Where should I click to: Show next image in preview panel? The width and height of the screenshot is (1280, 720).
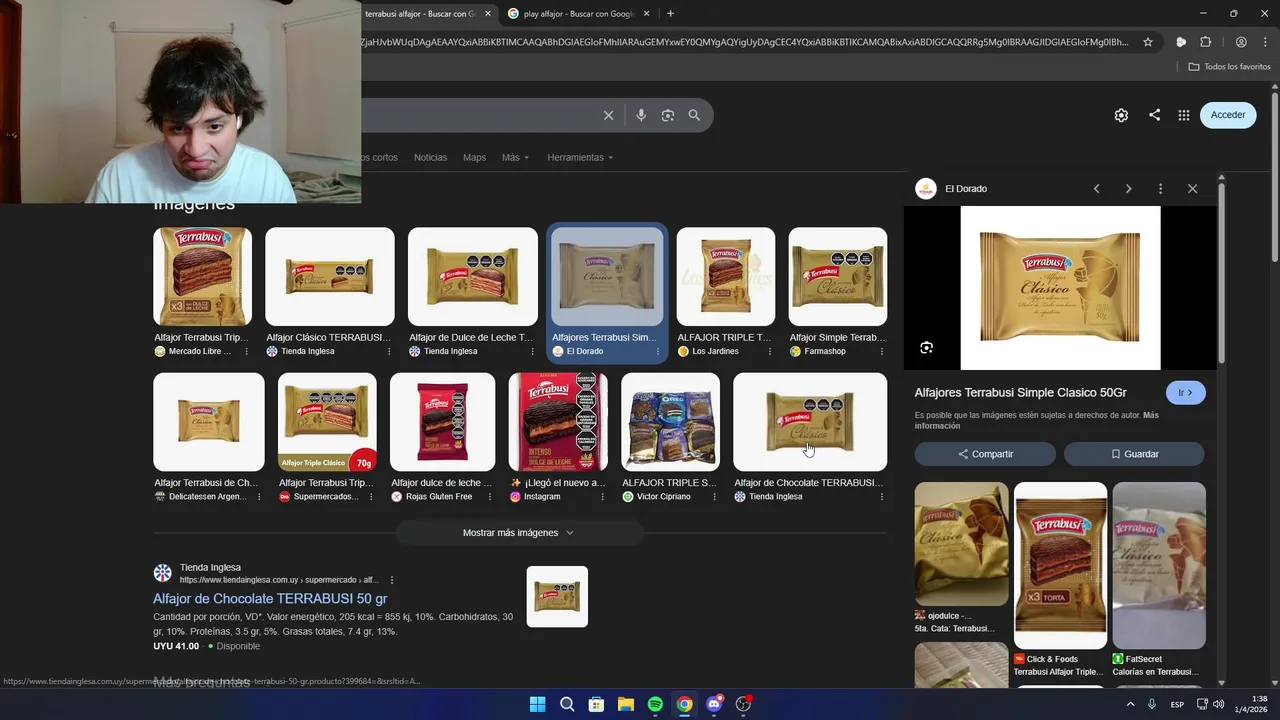pos(1128,189)
